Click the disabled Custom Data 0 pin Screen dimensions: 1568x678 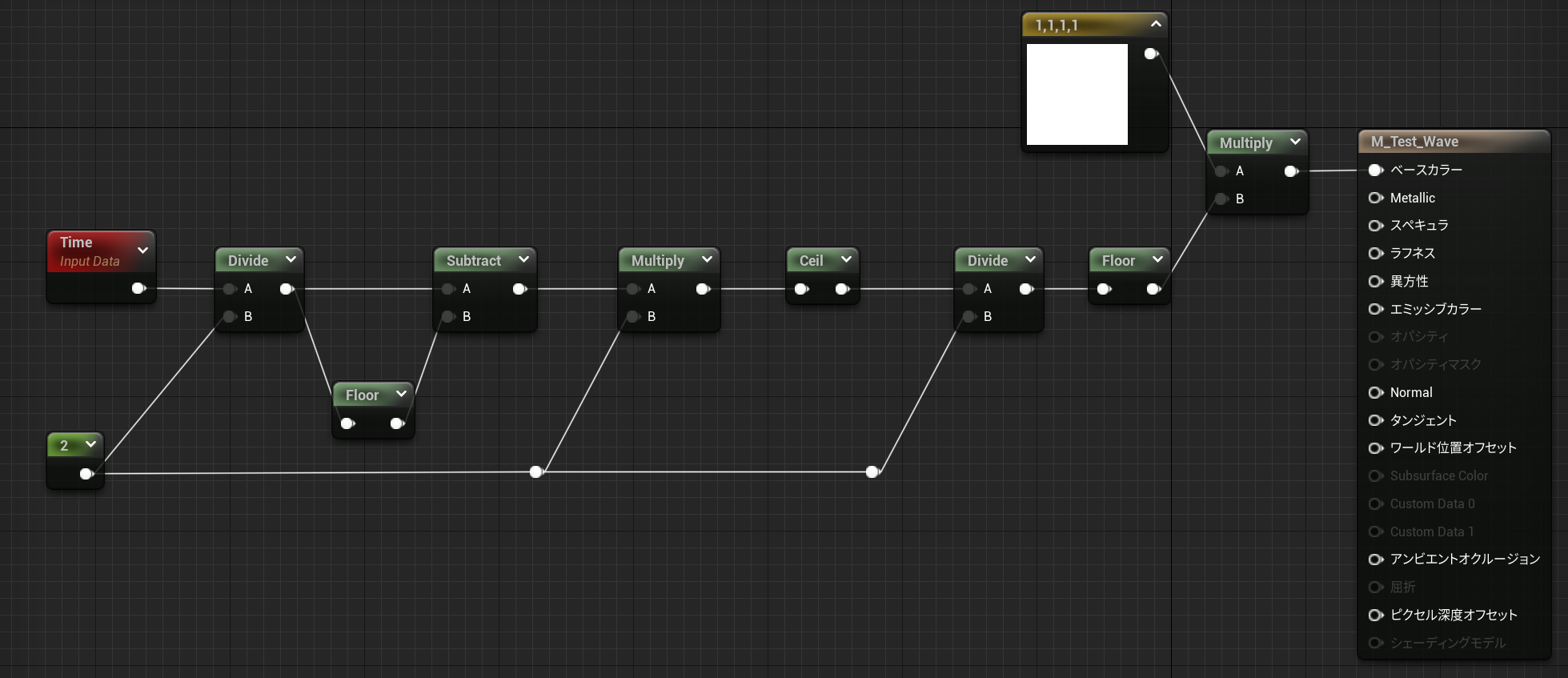click(1376, 504)
